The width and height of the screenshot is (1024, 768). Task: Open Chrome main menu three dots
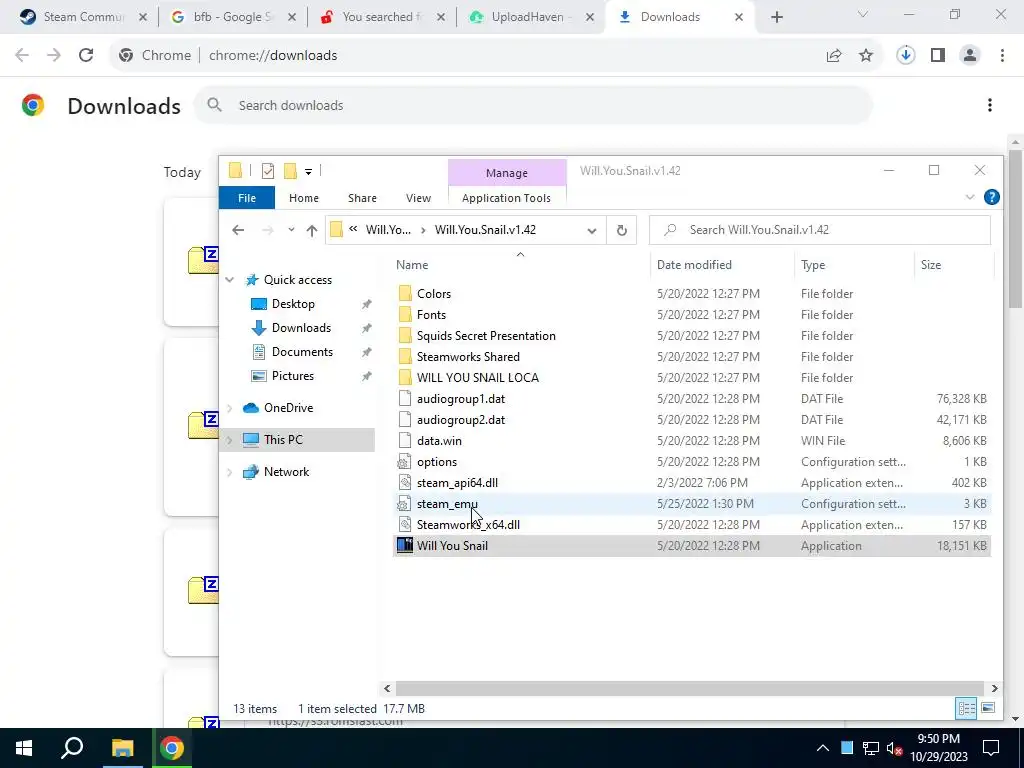tap(1002, 56)
